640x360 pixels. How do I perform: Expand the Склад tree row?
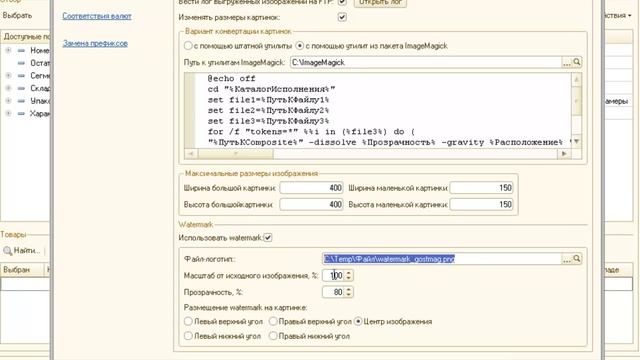point(8,88)
